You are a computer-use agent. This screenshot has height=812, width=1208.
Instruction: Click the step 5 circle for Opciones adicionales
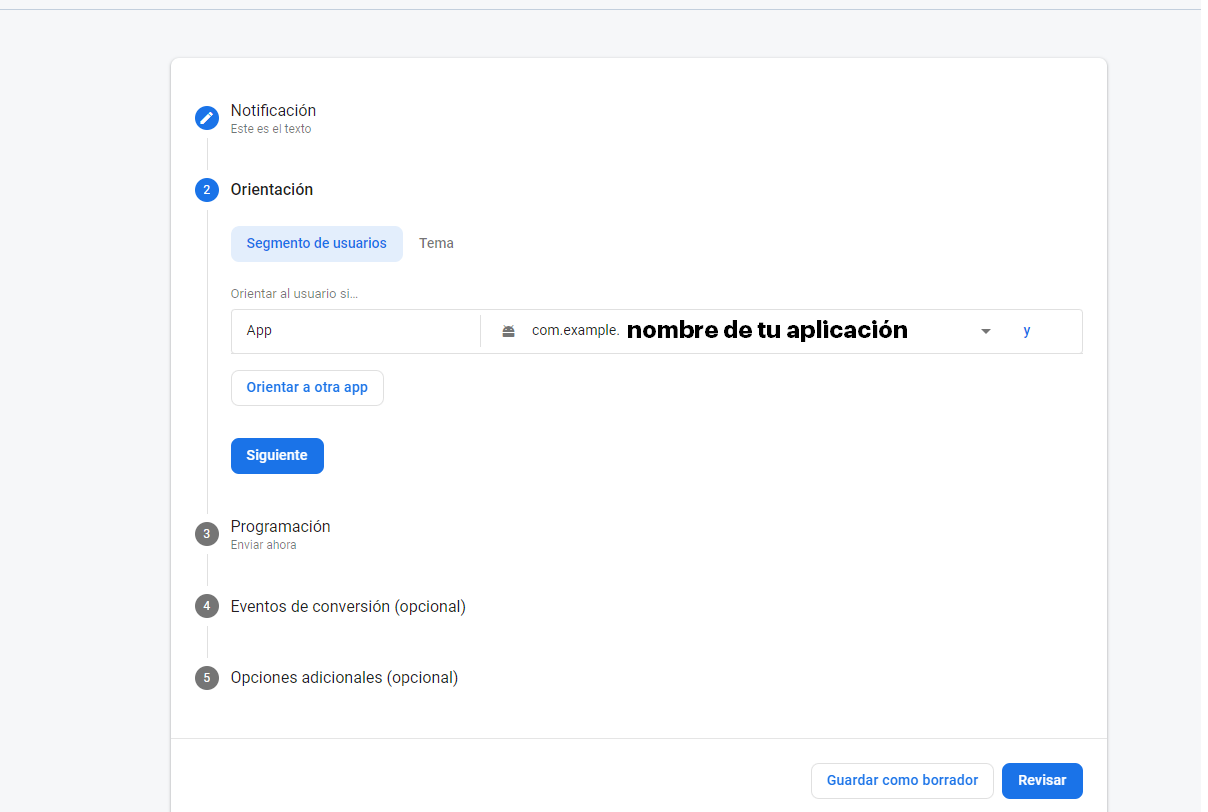coord(207,677)
